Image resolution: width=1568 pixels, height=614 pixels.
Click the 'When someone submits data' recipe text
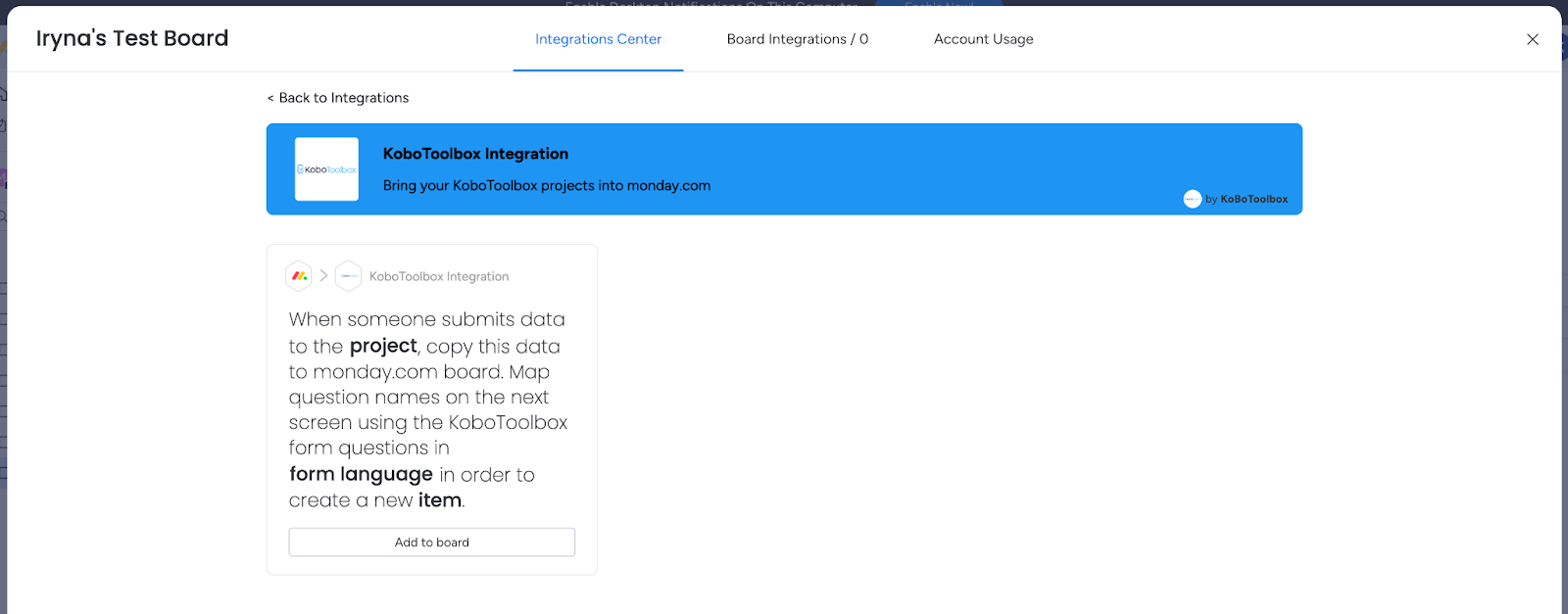click(x=426, y=320)
